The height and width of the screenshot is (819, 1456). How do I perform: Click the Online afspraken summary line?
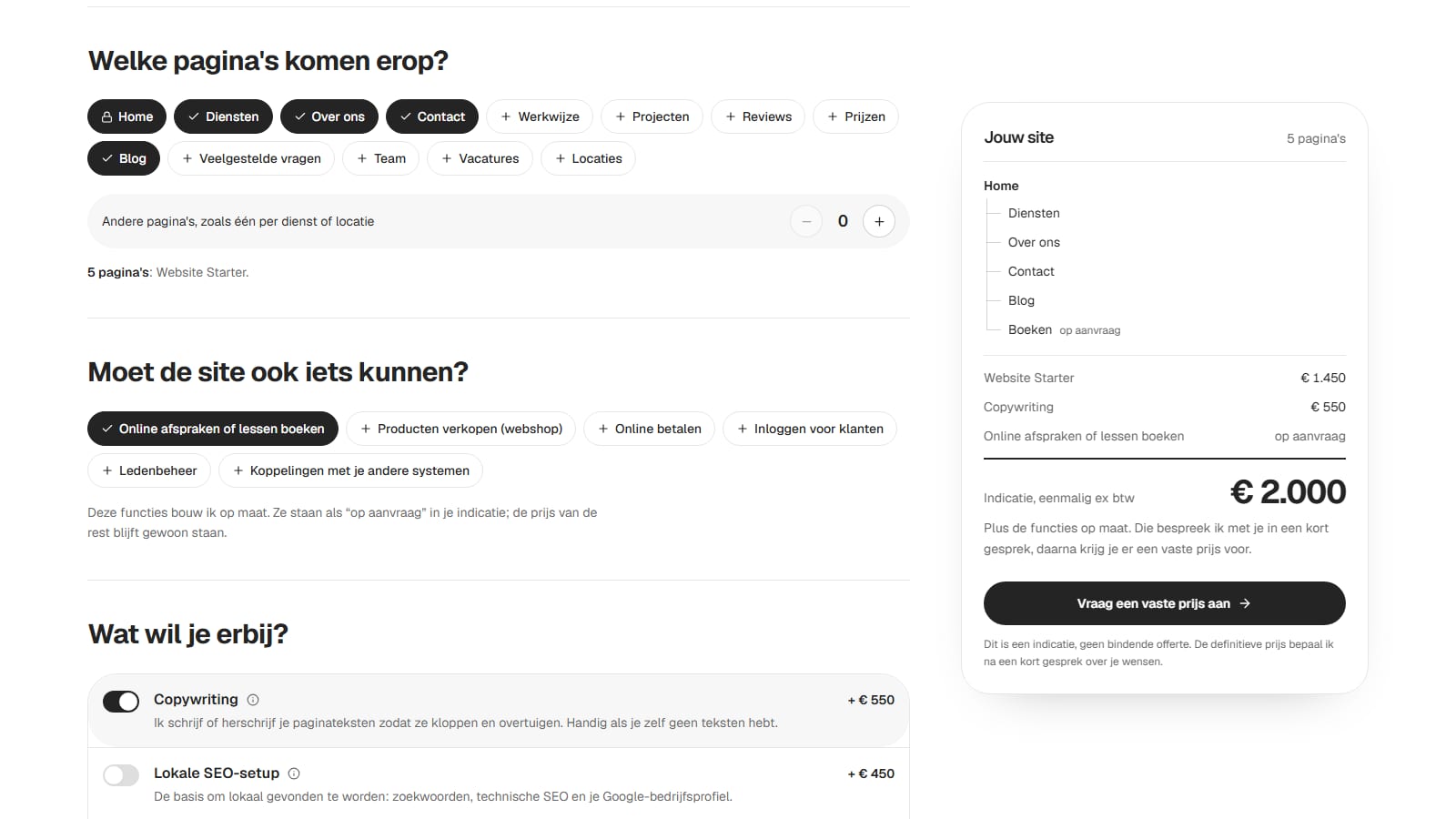coord(1165,436)
